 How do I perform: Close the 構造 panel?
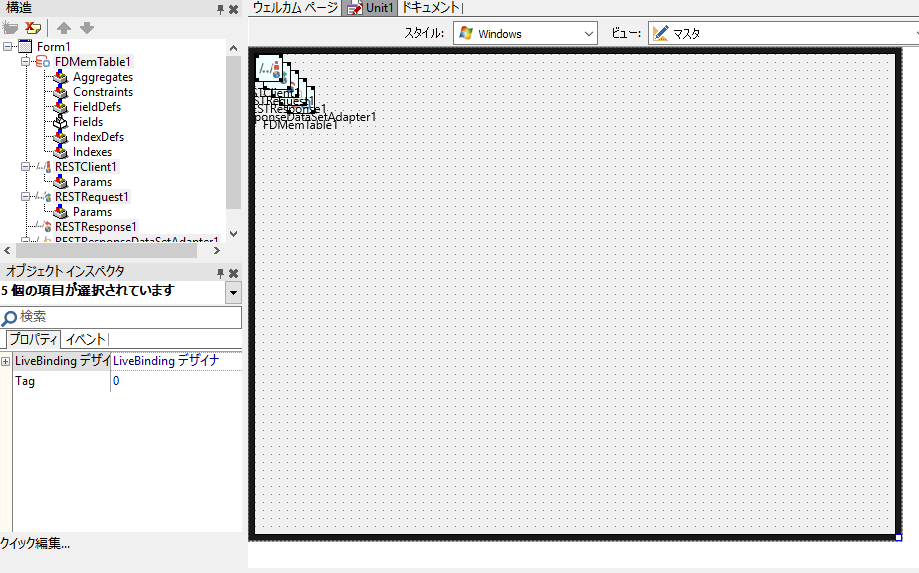(233, 9)
